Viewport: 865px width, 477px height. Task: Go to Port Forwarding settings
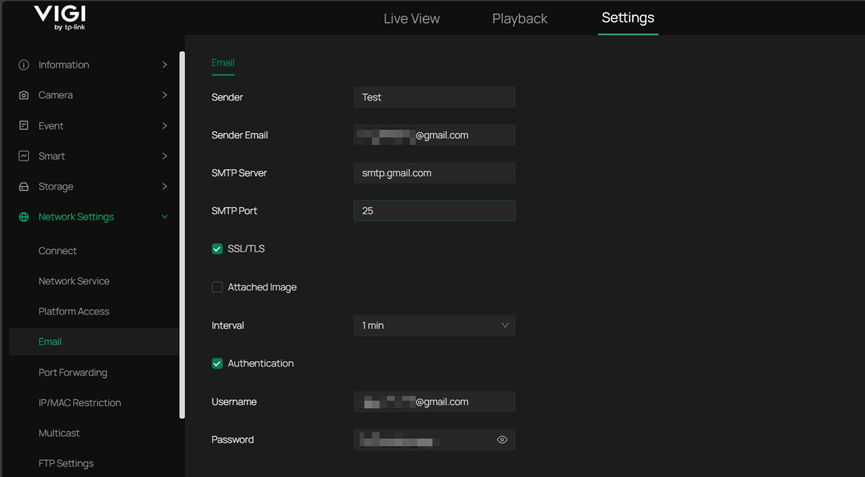72,373
